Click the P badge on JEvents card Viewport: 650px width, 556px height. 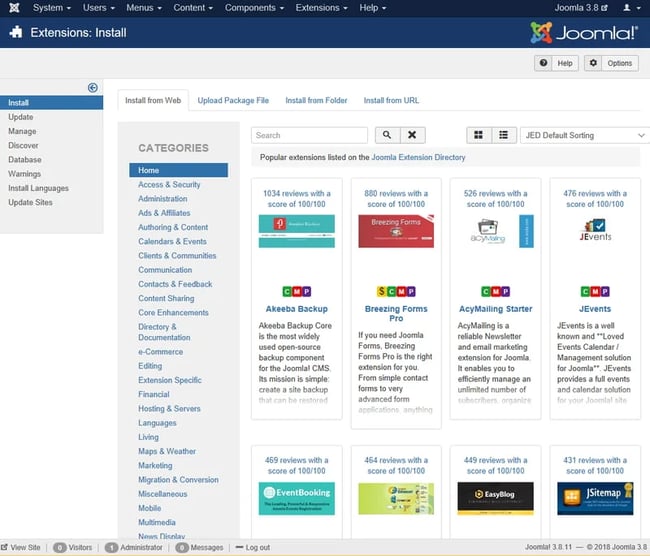pos(605,291)
